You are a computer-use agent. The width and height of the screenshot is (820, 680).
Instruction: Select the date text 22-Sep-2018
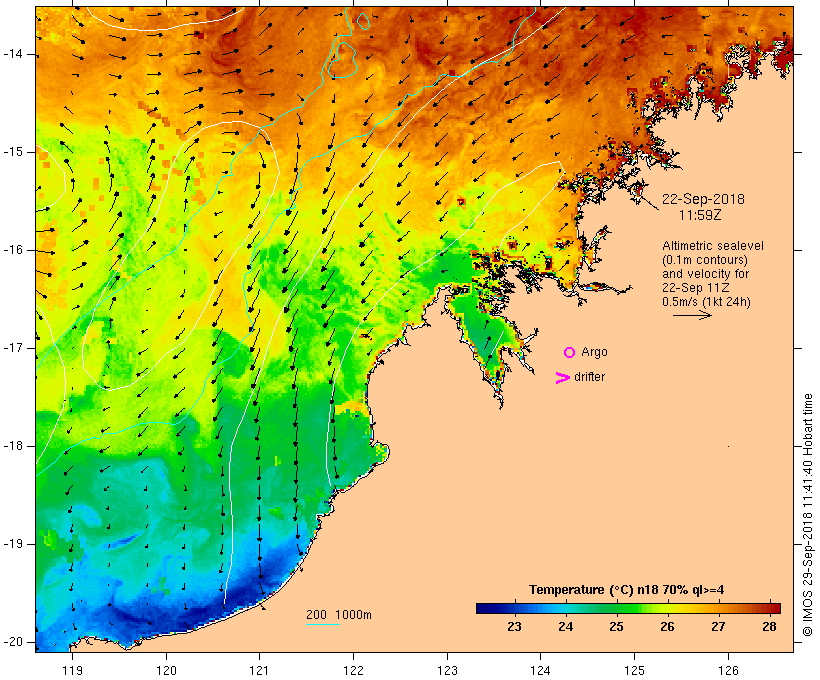click(x=703, y=199)
